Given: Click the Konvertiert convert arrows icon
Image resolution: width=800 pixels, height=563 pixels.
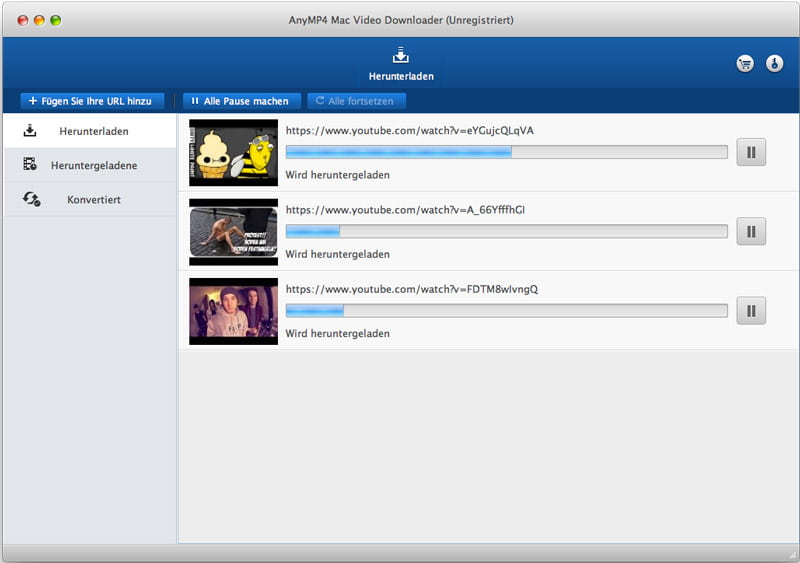Looking at the screenshot, I should pos(32,199).
